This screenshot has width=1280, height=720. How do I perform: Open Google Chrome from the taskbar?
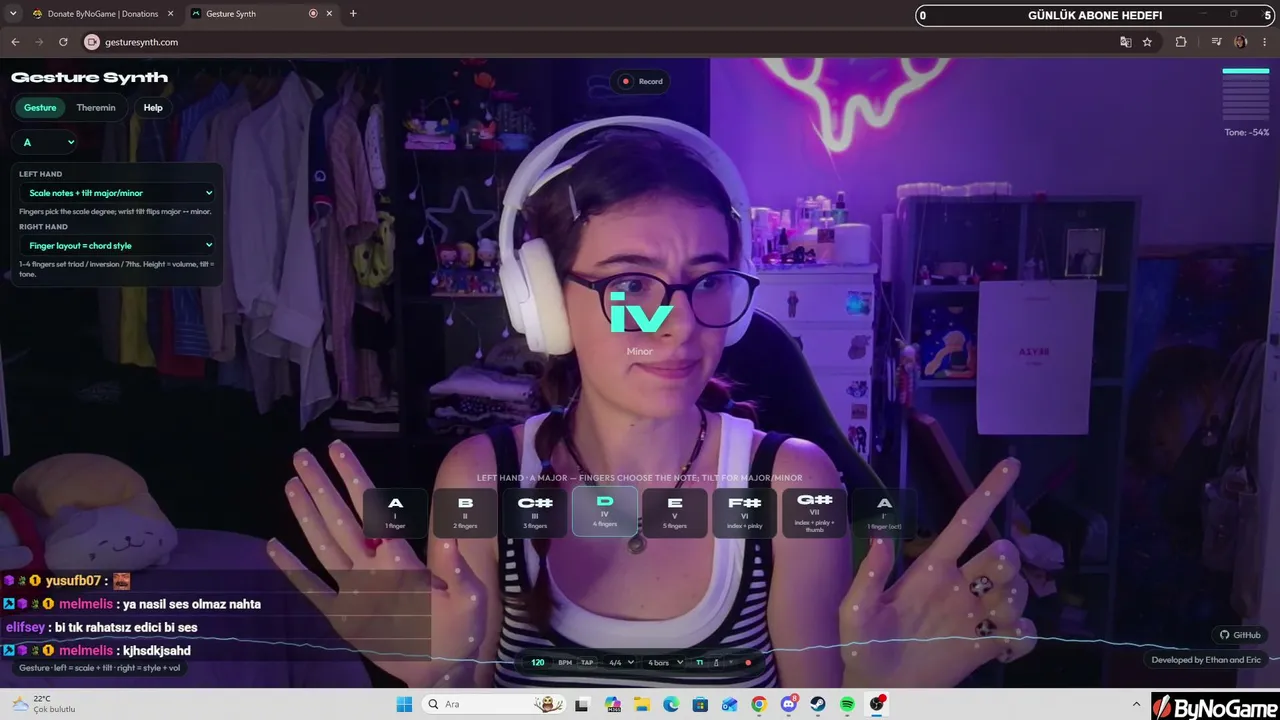coord(759,704)
